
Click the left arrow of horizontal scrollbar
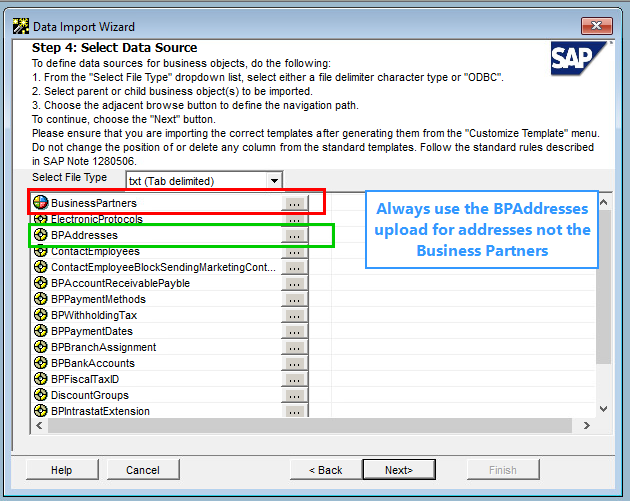39,425
